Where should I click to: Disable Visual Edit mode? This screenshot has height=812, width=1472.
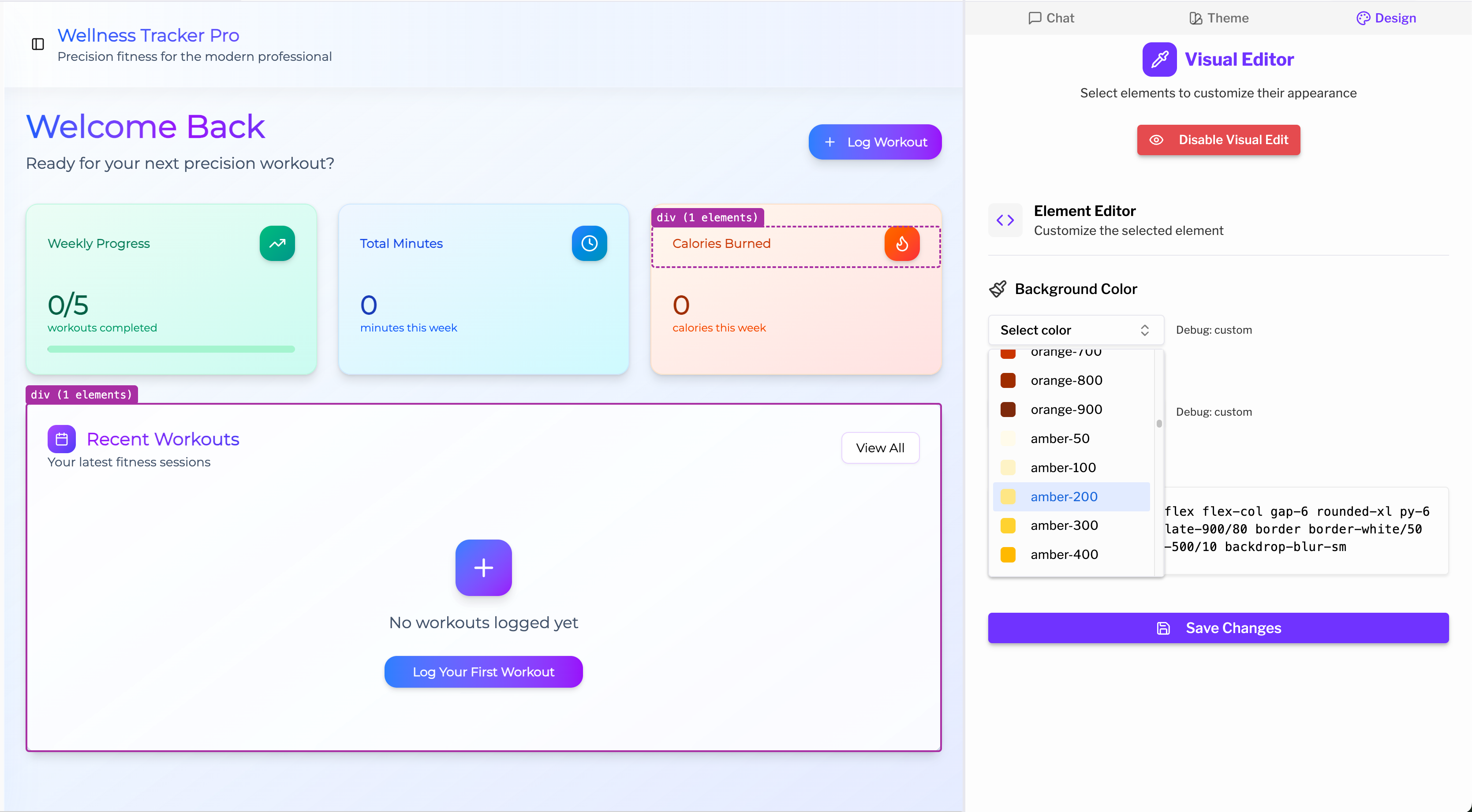tap(1218, 140)
